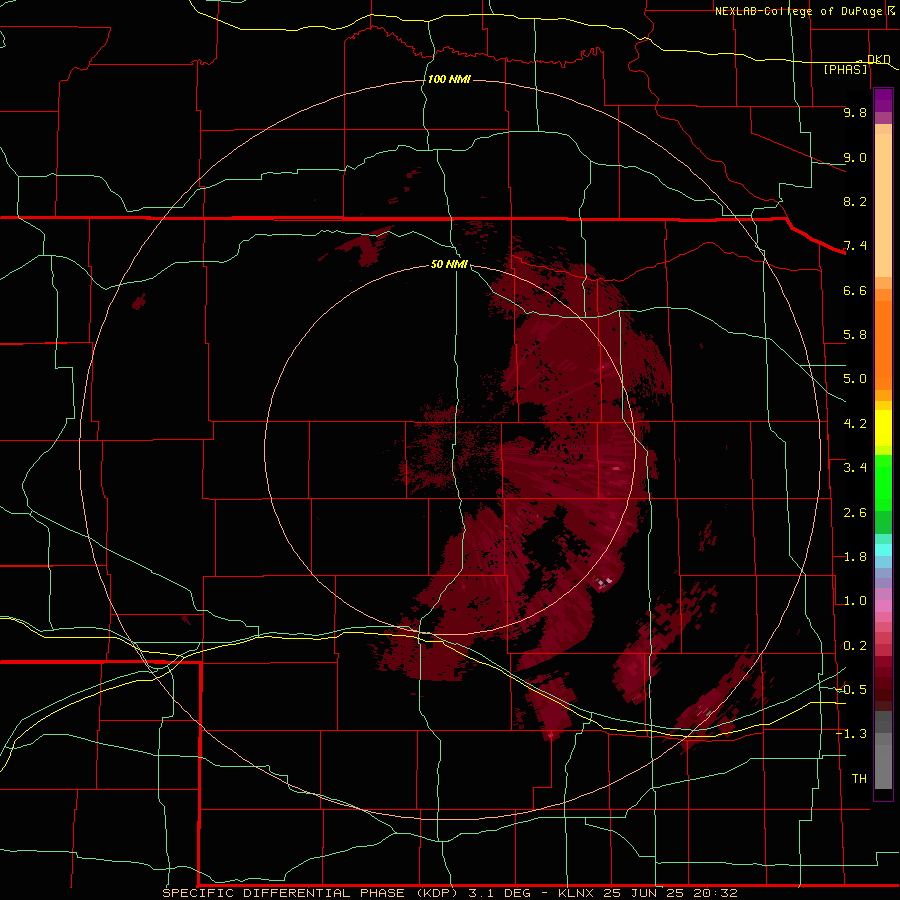
Task: Click the 2.6 value on the color scale
Action: (855, 513)
